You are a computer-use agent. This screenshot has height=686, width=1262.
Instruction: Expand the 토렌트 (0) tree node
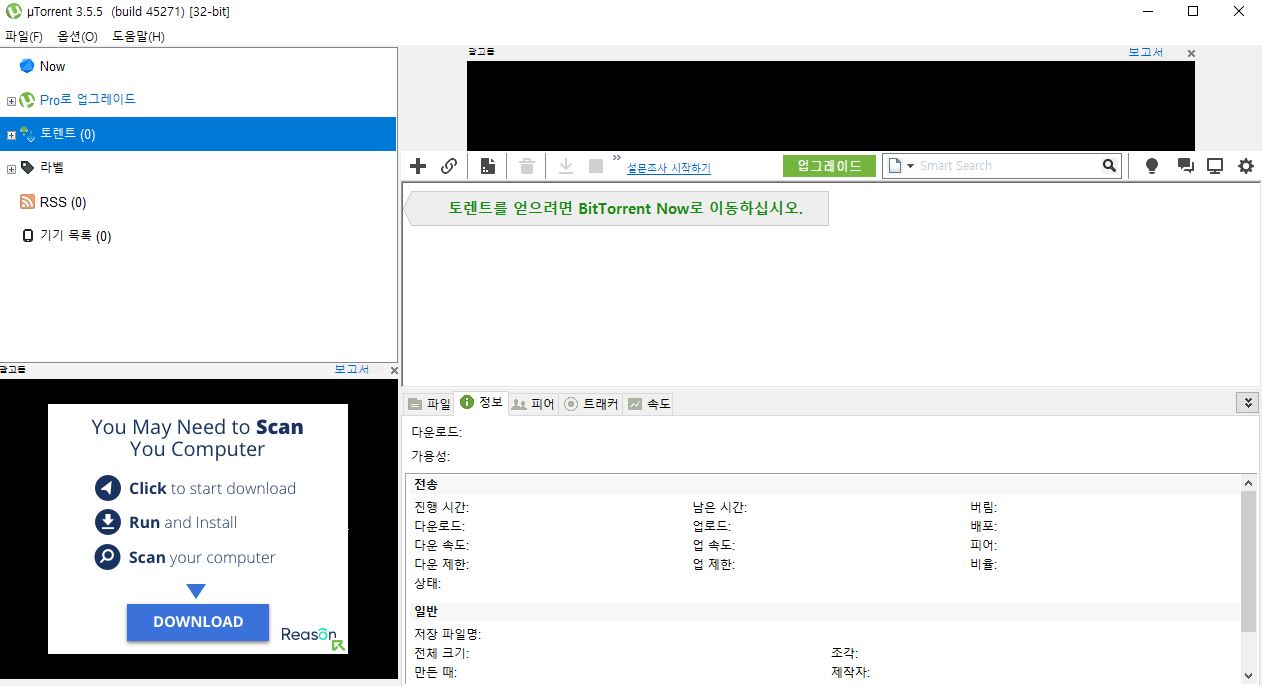point(11,135)
